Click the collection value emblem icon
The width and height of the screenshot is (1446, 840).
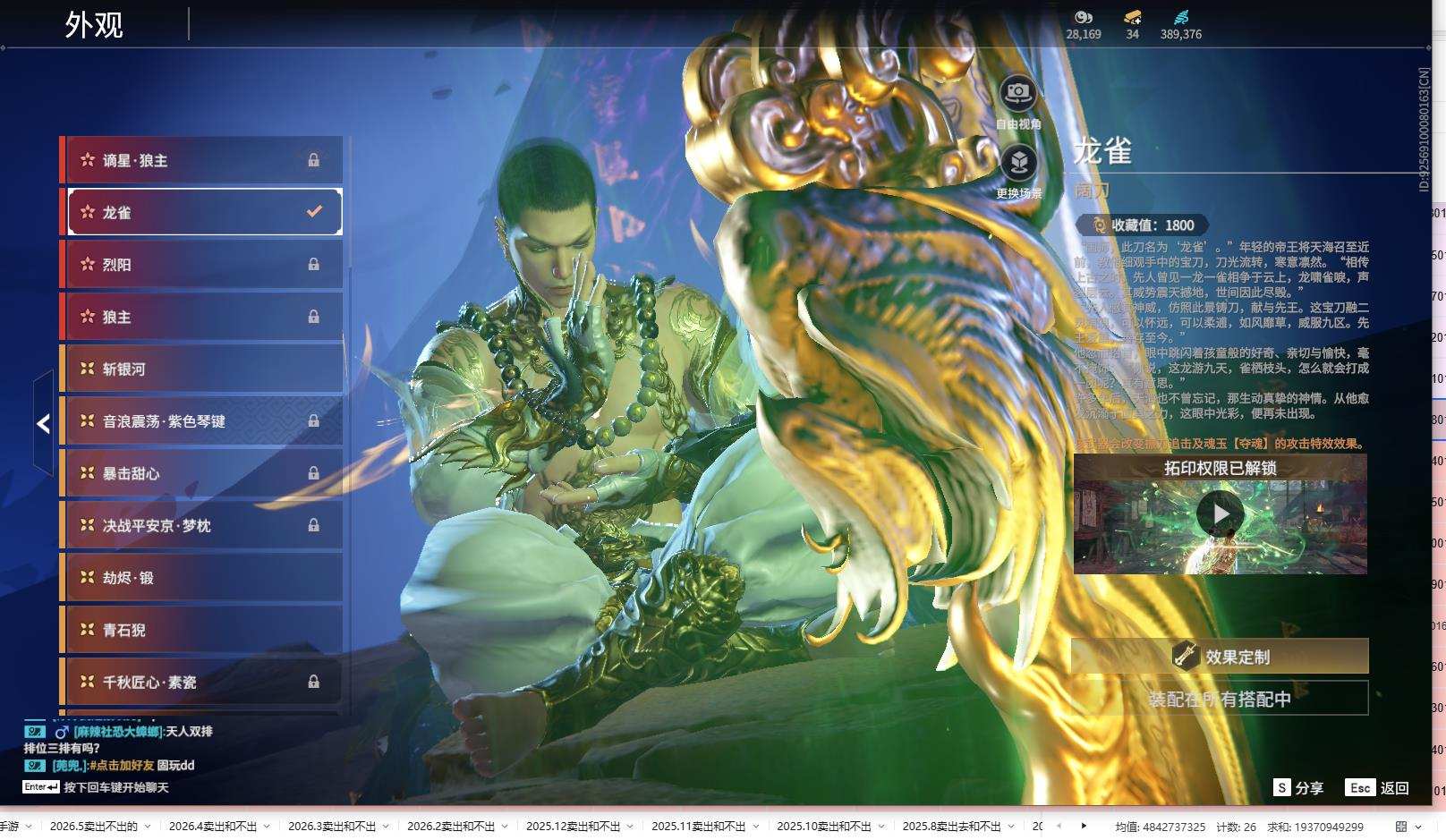click(x=1100, y=225)
